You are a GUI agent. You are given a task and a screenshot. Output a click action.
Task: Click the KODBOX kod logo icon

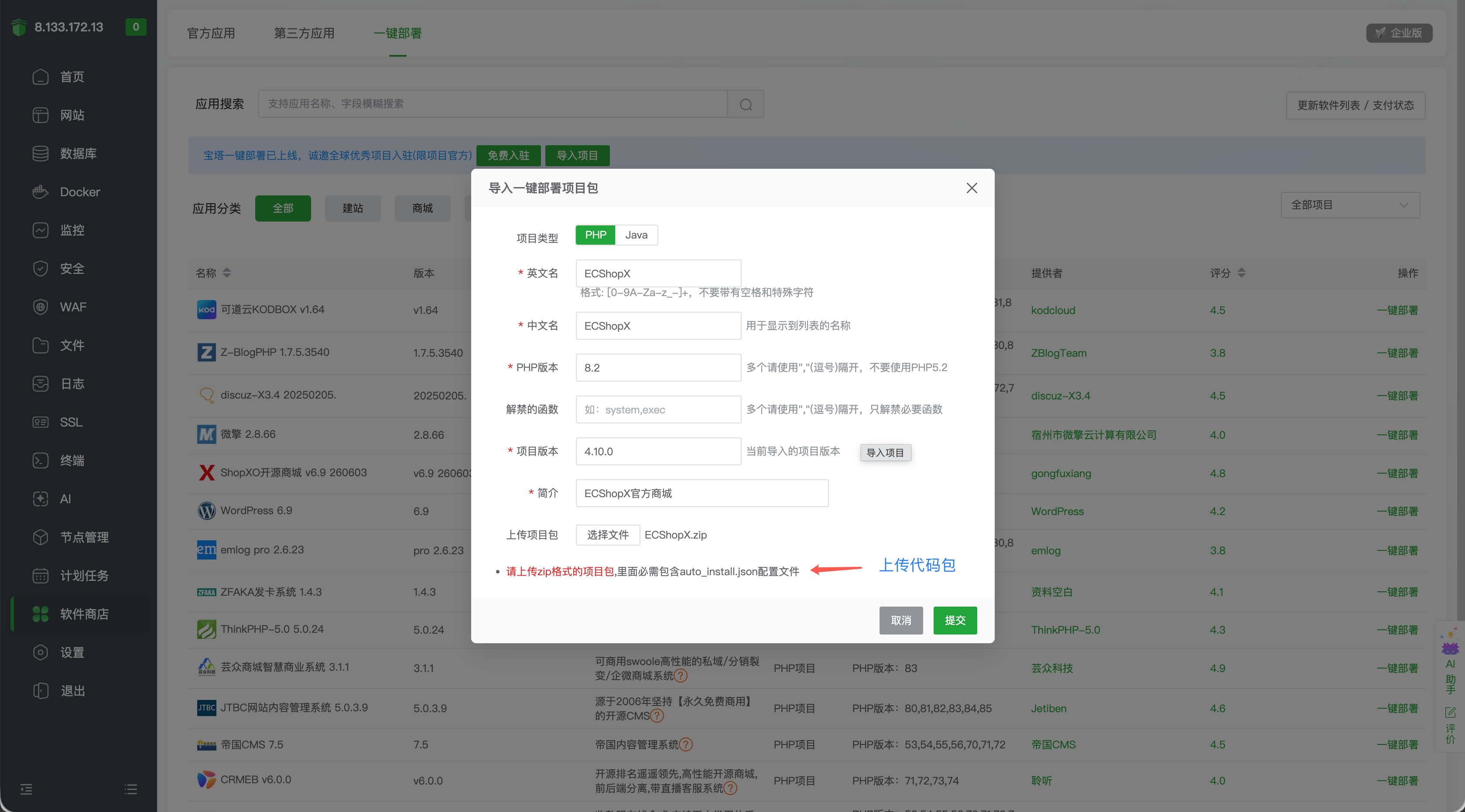pos(206,310)
